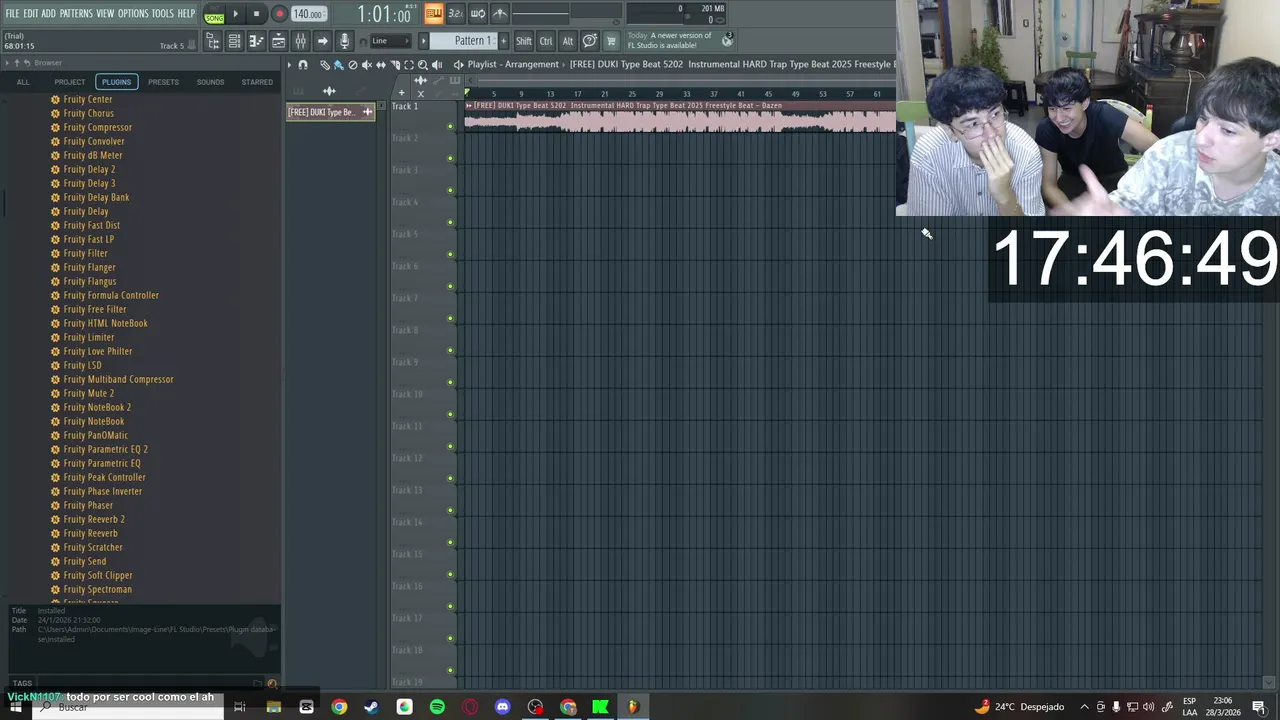Select the playlist Draw pencil tool
This screenshot has width=1280, height=720.
point(324,65)
